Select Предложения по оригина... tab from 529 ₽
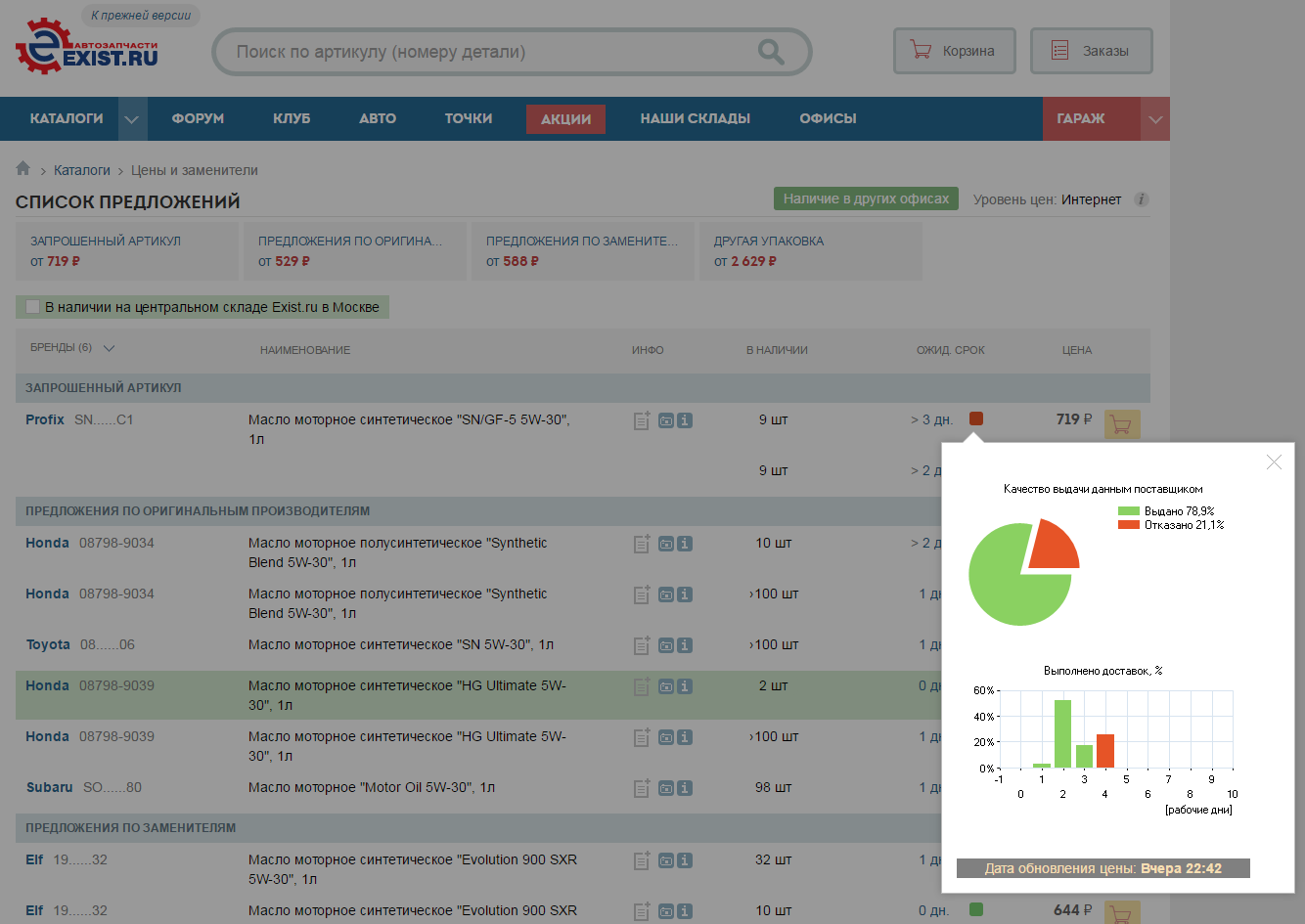The width and height of the screenshot is (1305, 924). point(355,251)
